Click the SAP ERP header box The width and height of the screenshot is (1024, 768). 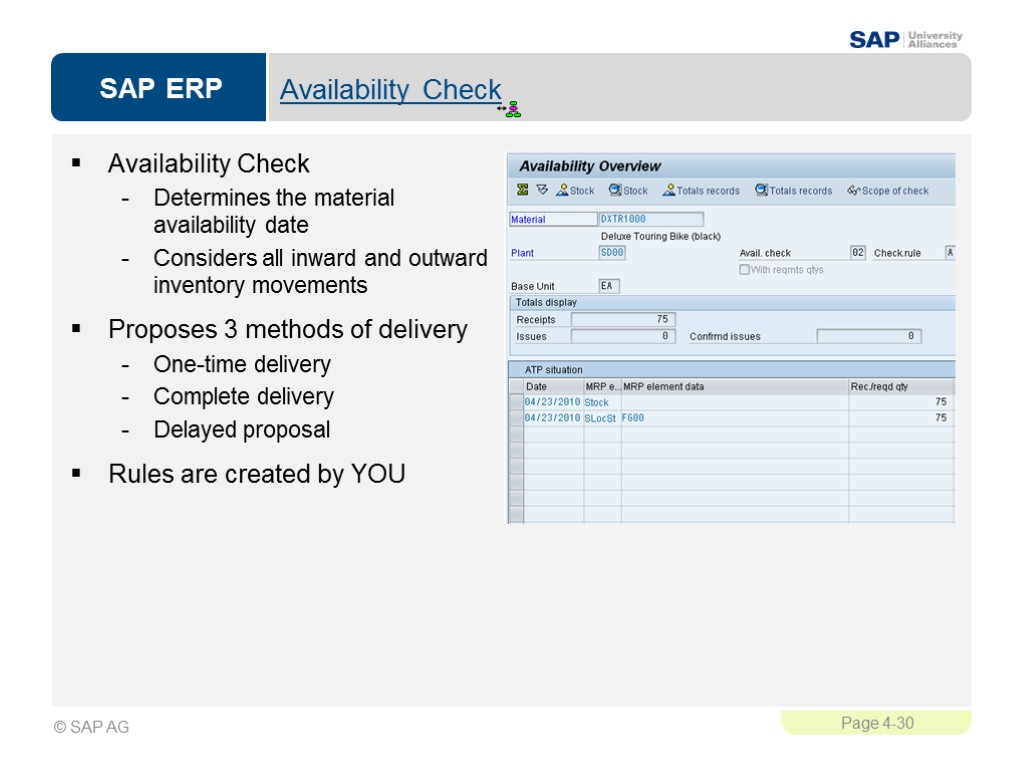(x=159, y=88)
